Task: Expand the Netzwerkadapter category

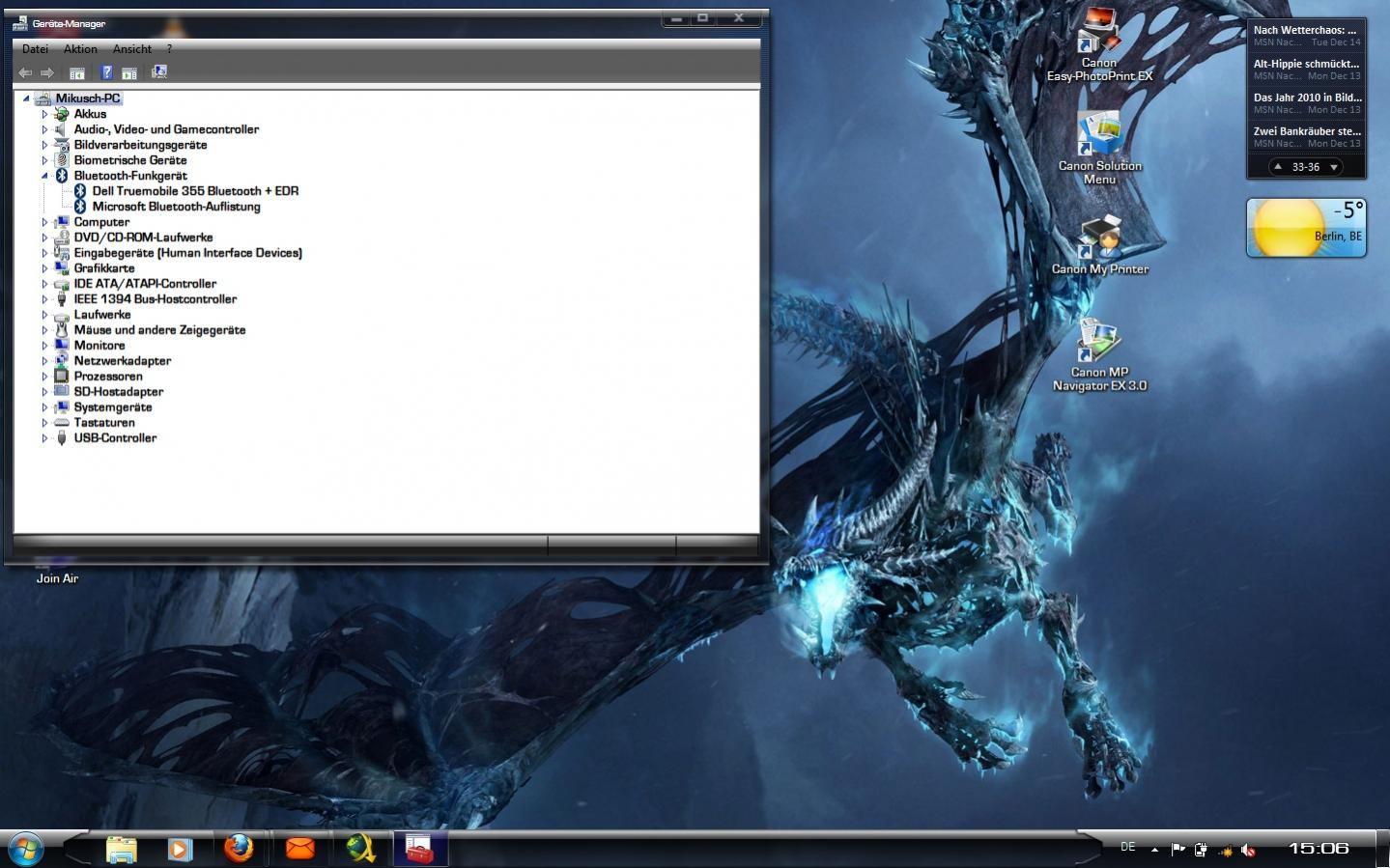Action: (44, 361)
